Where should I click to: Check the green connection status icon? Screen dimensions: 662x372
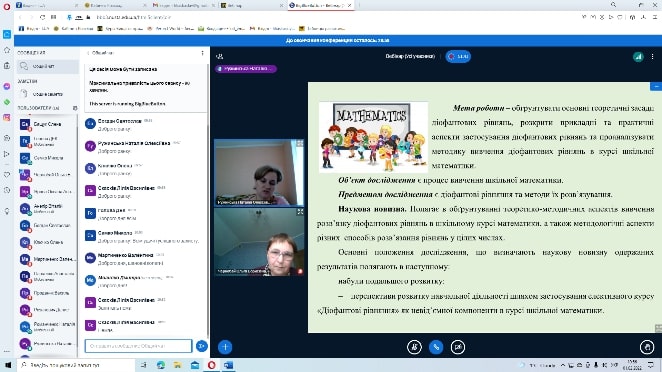tap(638, 57)
